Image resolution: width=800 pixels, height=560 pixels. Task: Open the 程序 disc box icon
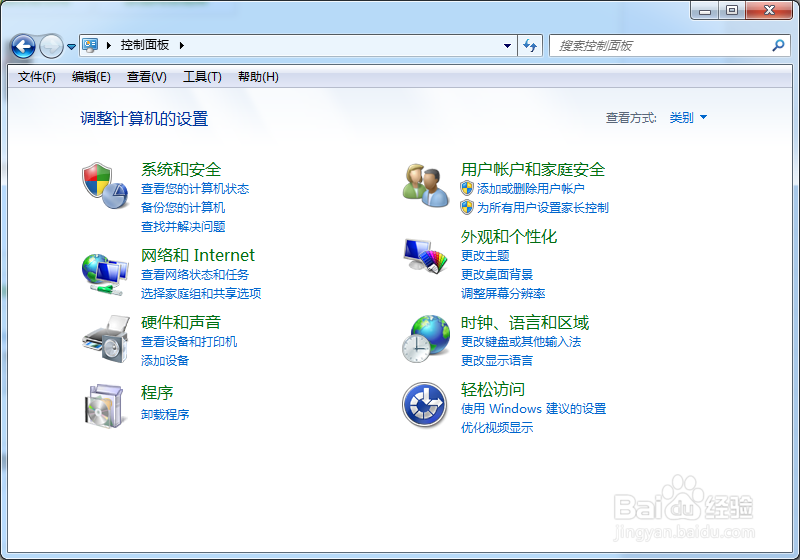(x=105, y=406)
